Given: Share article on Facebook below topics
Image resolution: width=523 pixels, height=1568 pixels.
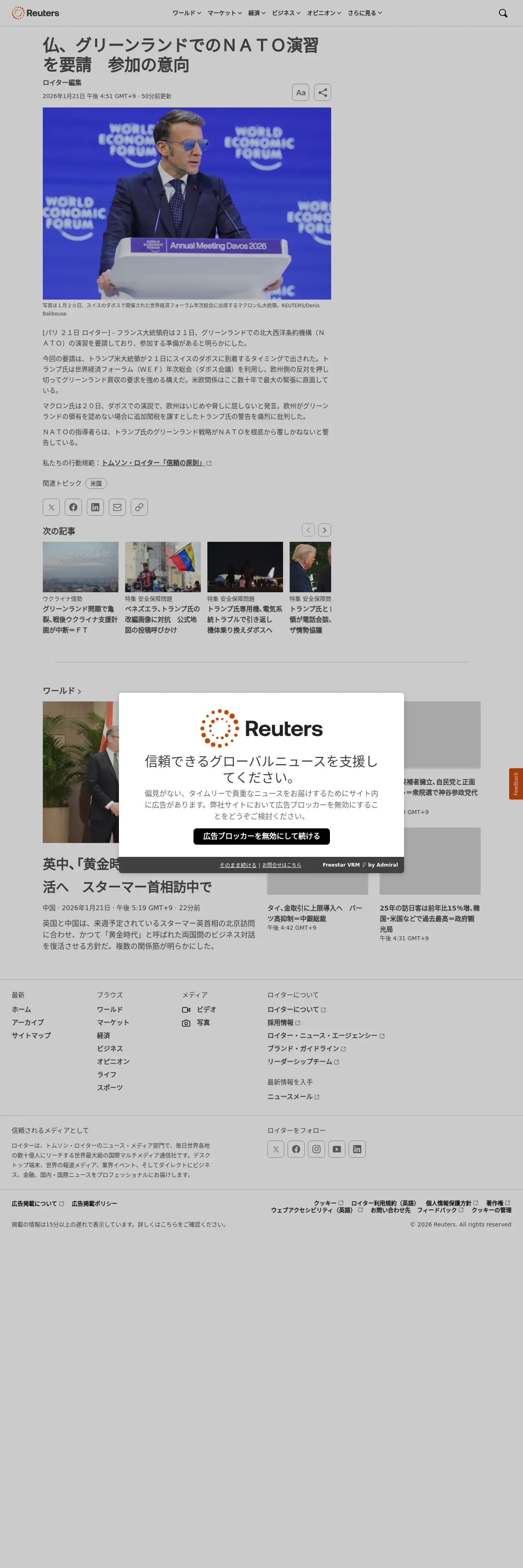Looking at the screenshot, I should 73,507.
